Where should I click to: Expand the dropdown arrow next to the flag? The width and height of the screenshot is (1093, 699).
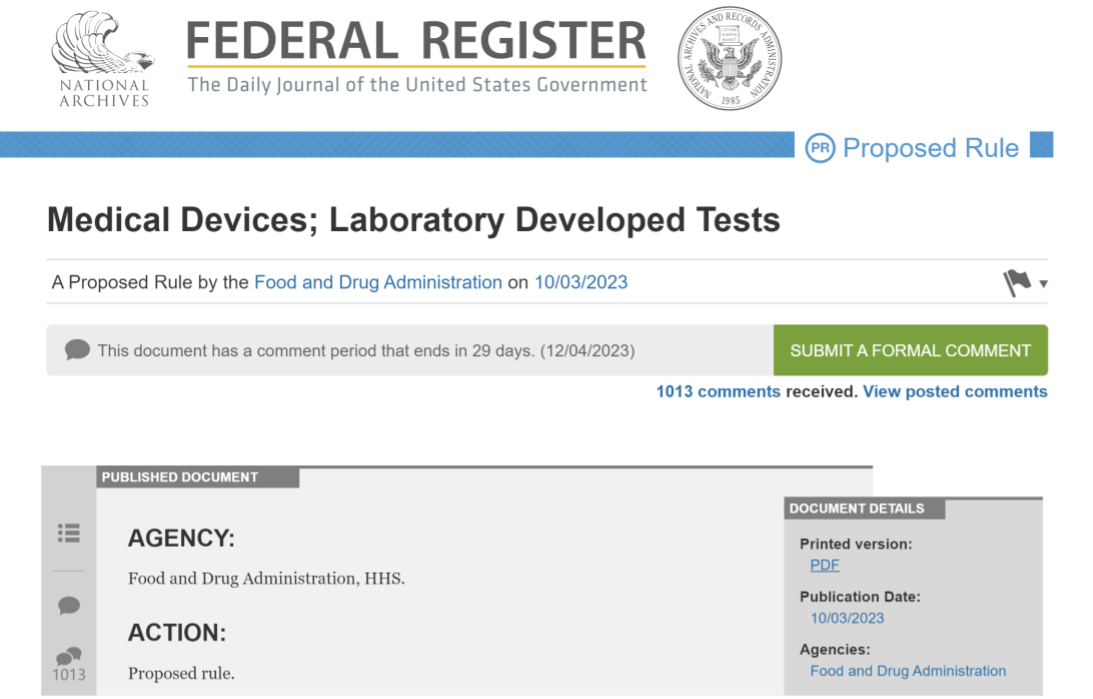[x=1044, y=284]
